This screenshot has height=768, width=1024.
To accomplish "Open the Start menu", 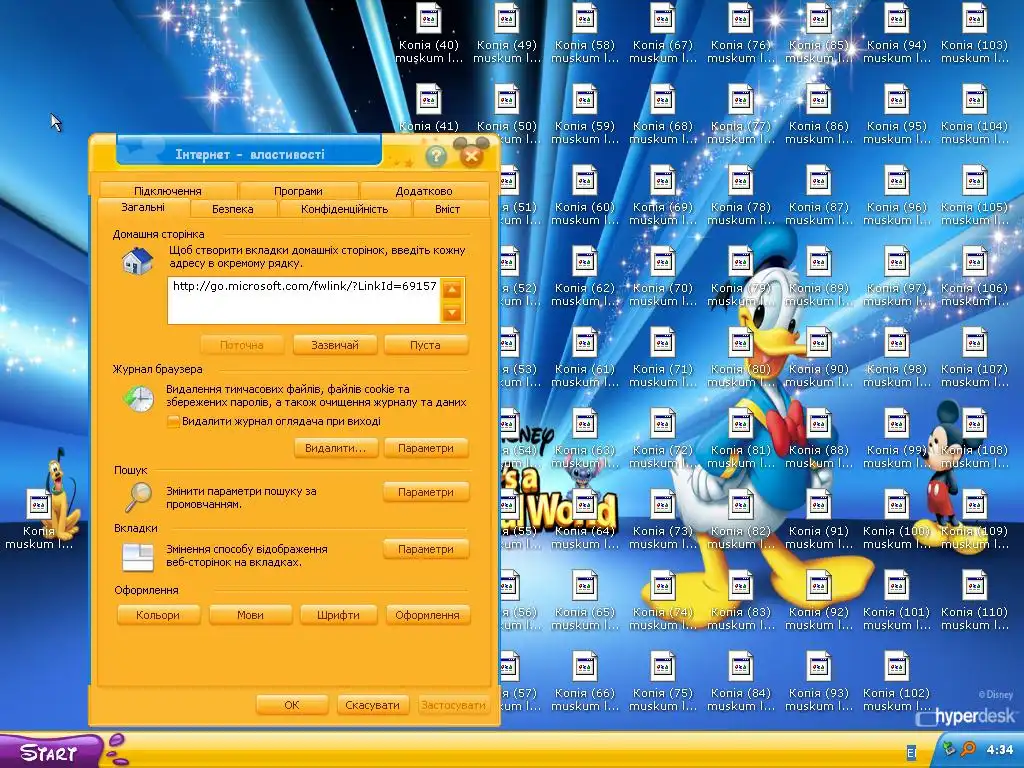I will click(51, 751).
